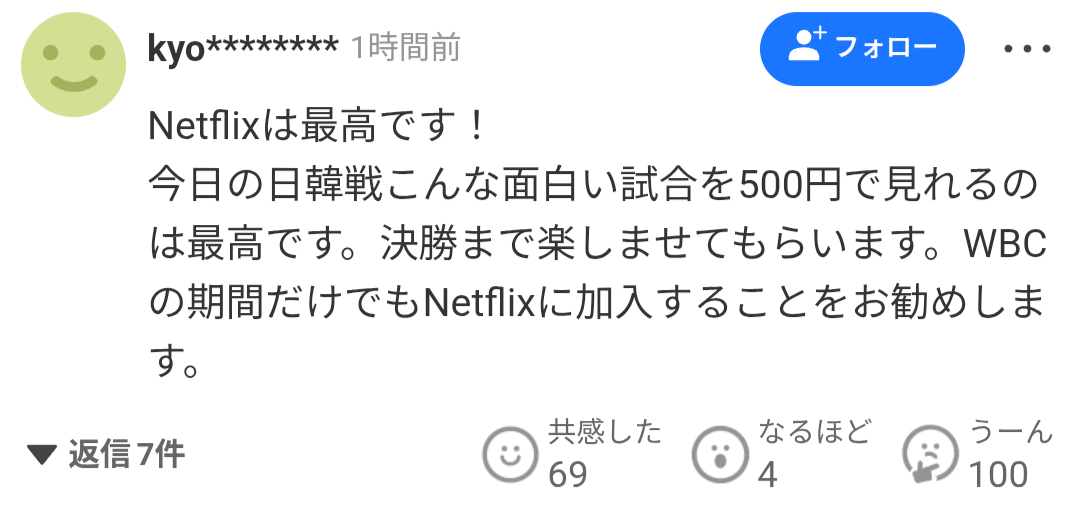Open the three-dot more options menu
The image size is (1080, 505).
click(1027, 49)
